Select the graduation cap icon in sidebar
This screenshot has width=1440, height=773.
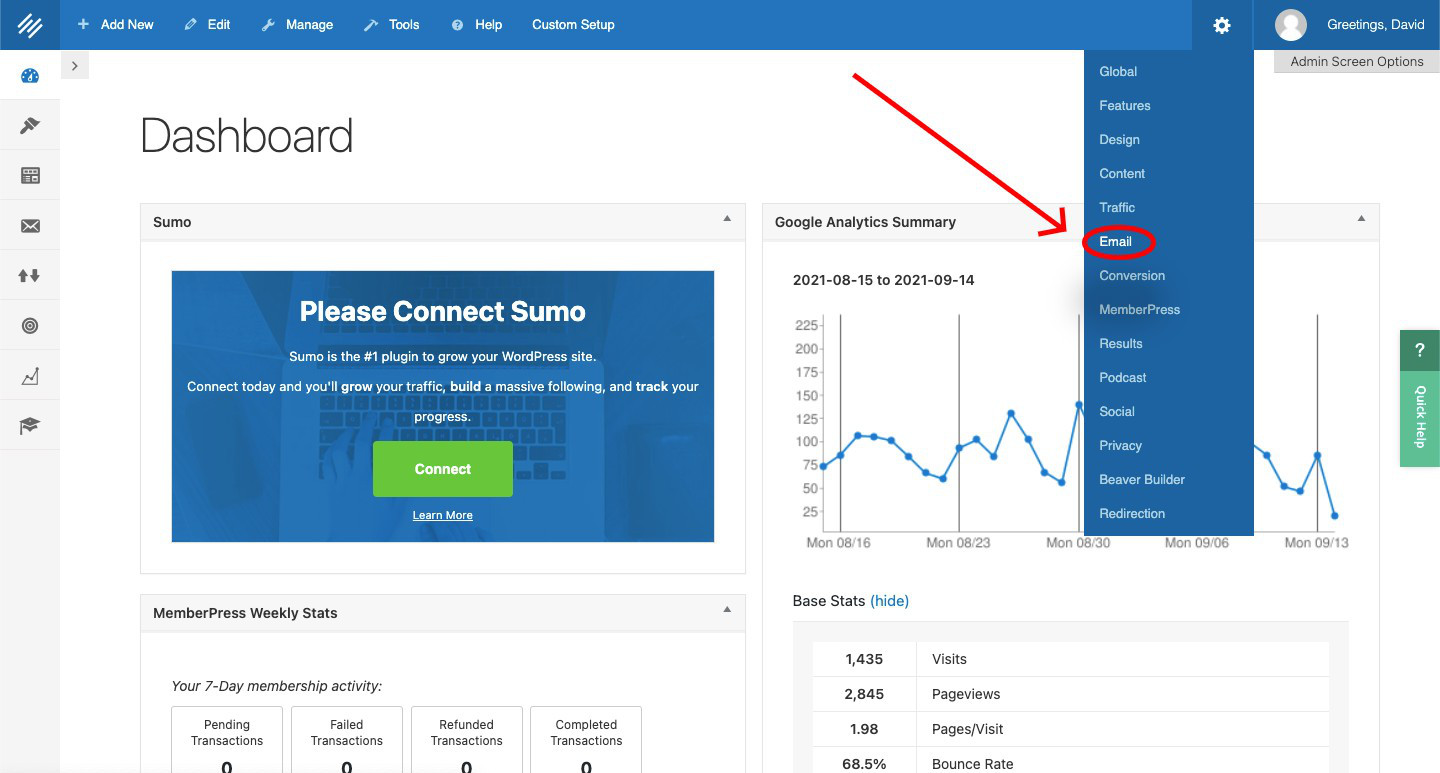pyautogui.click(x=30, y=424)
